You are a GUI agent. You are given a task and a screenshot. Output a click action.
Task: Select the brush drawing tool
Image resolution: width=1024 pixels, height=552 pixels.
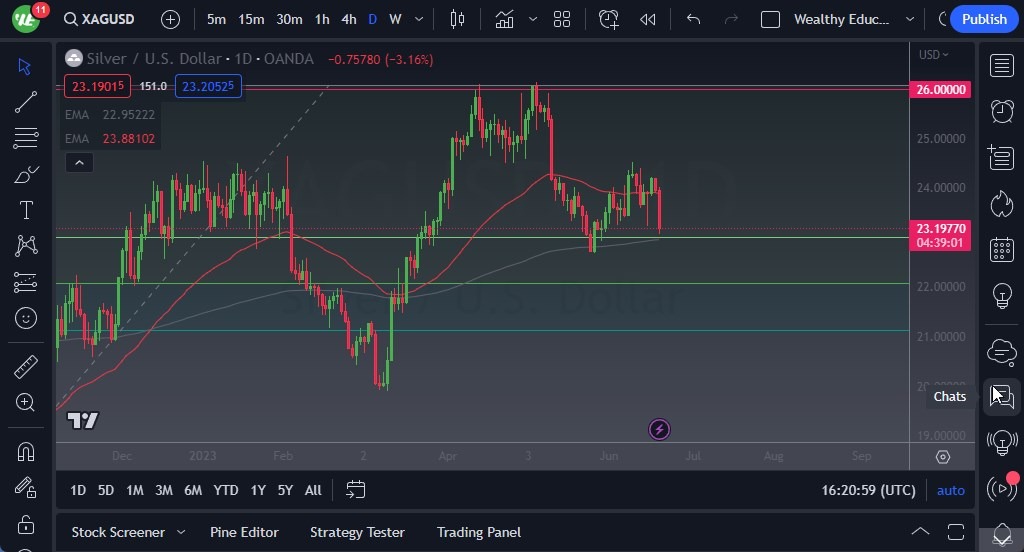coord(26,174)
